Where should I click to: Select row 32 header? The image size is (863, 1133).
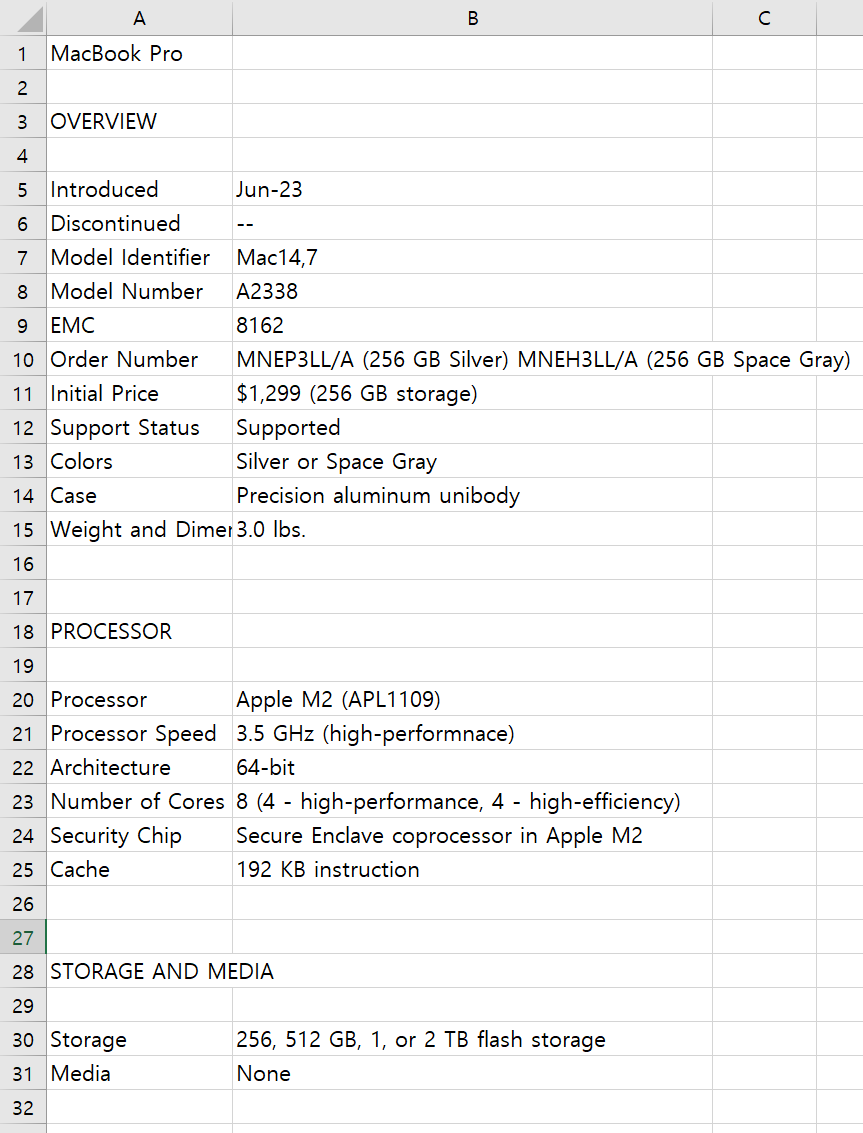tap(23, 1108)
